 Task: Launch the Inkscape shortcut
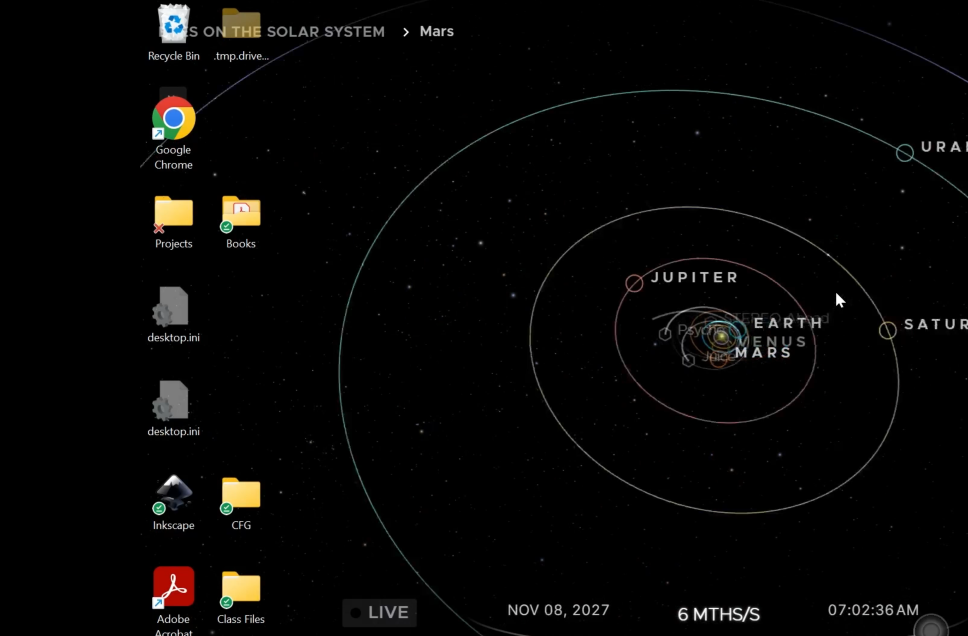(x=173, y=502)
